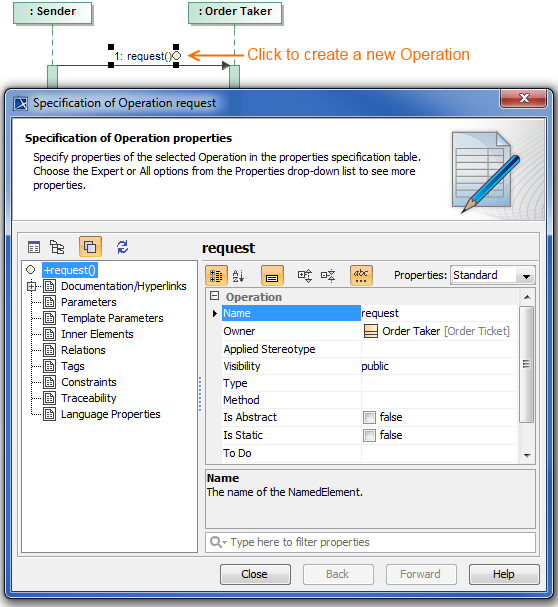Screen dimensions: 558x607
Task: Open the Relations tree item
Action: click(83, 350)
